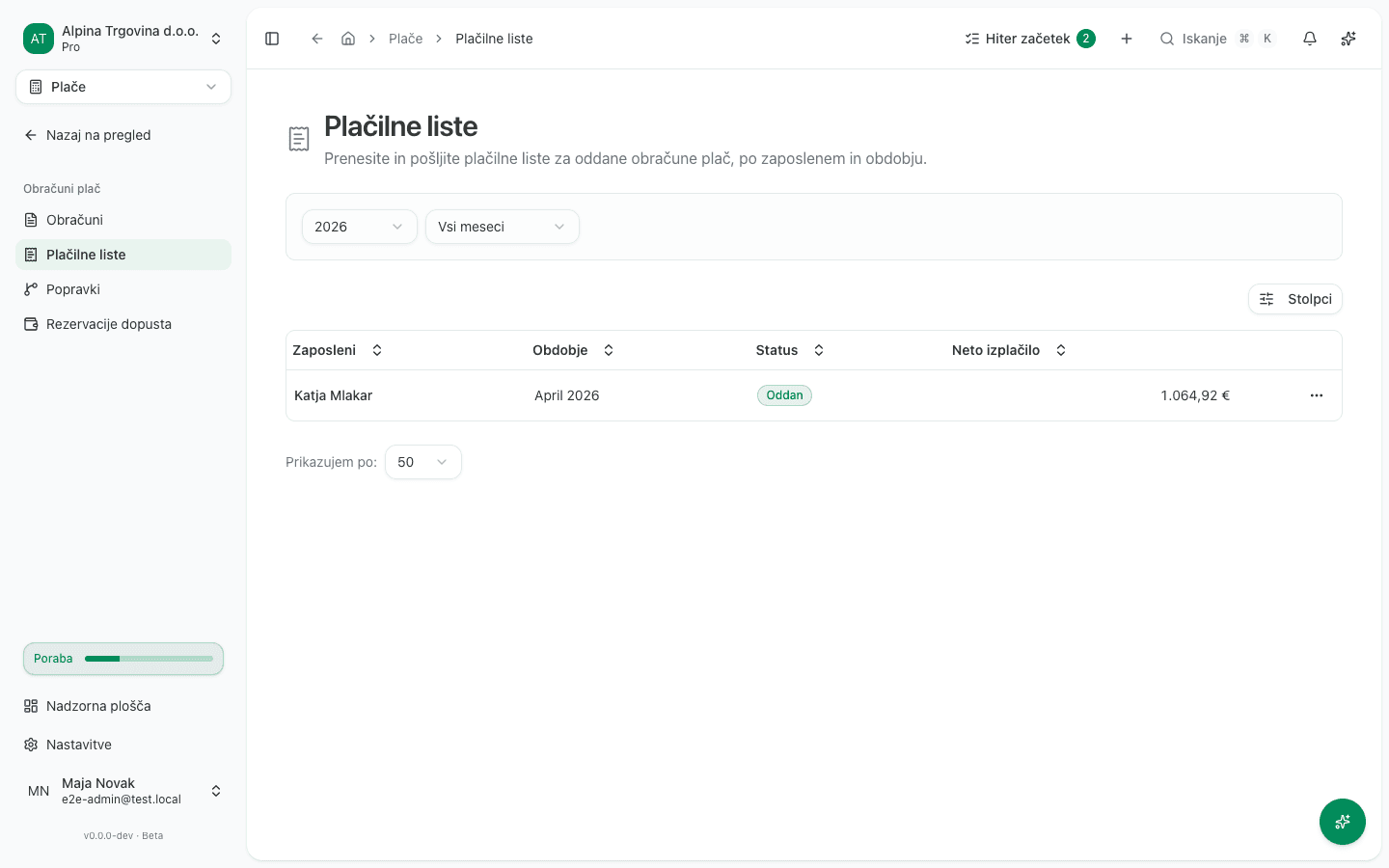Image resolution: width=1389 pixels, height=868 pixels.
Task: Open the home breadcrumb icon
Action: point(348,39)
